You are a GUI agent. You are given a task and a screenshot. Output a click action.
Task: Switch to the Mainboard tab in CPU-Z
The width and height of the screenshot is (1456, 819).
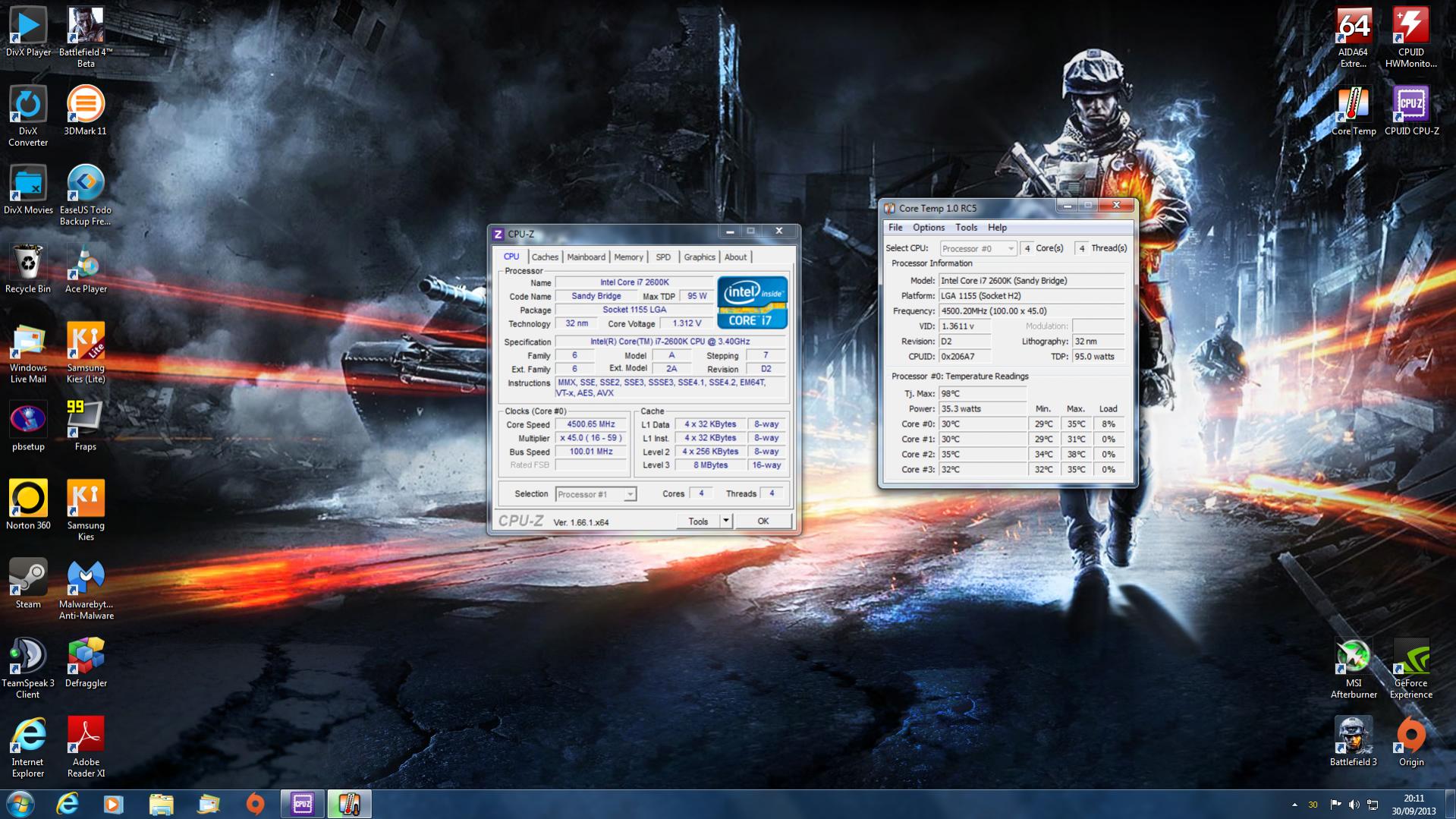click(586, 257)
